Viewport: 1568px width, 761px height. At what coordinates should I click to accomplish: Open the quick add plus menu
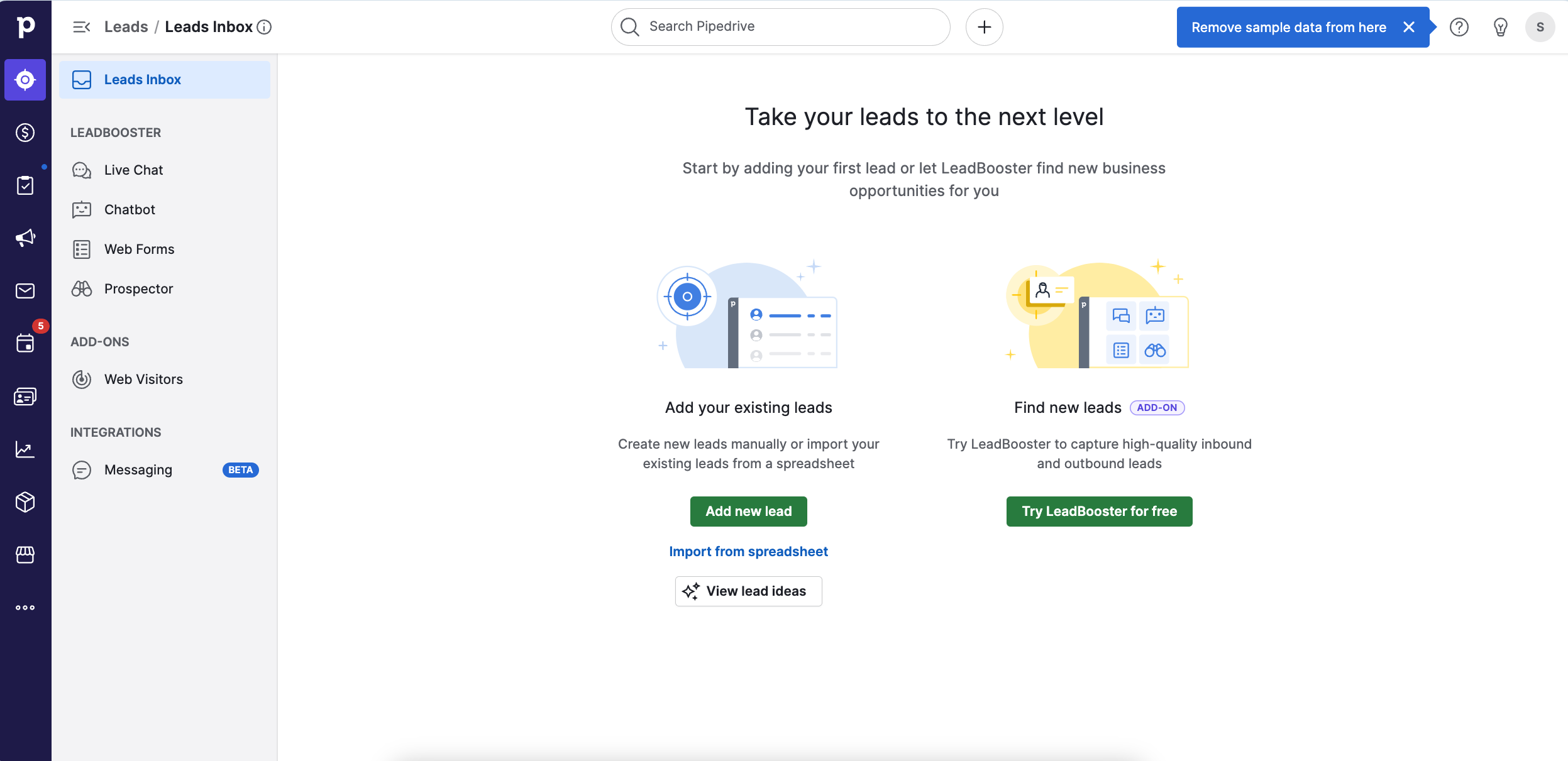click(x=984, y=27)
